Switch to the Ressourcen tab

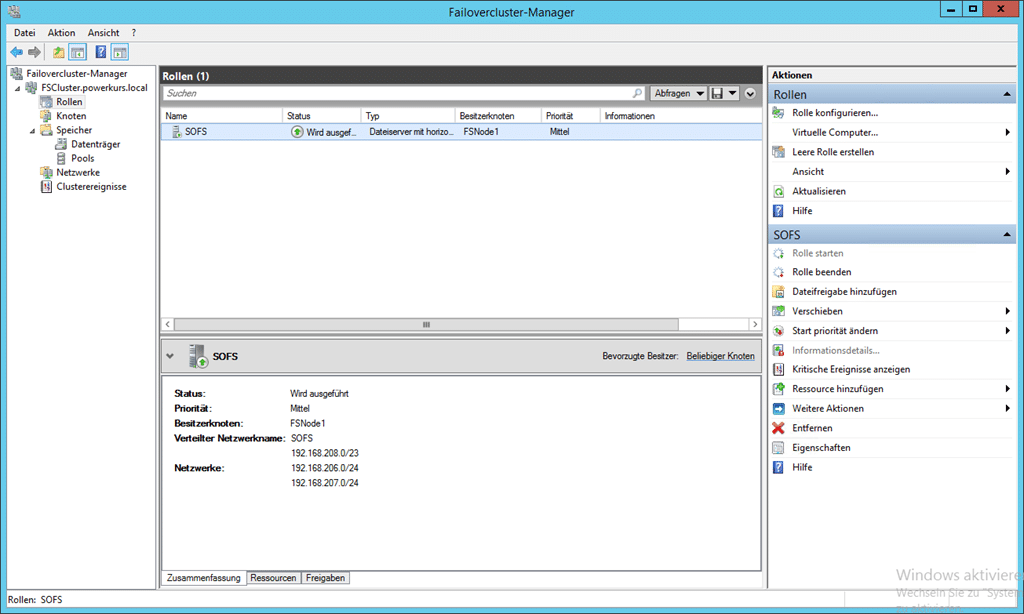(273, 578)
